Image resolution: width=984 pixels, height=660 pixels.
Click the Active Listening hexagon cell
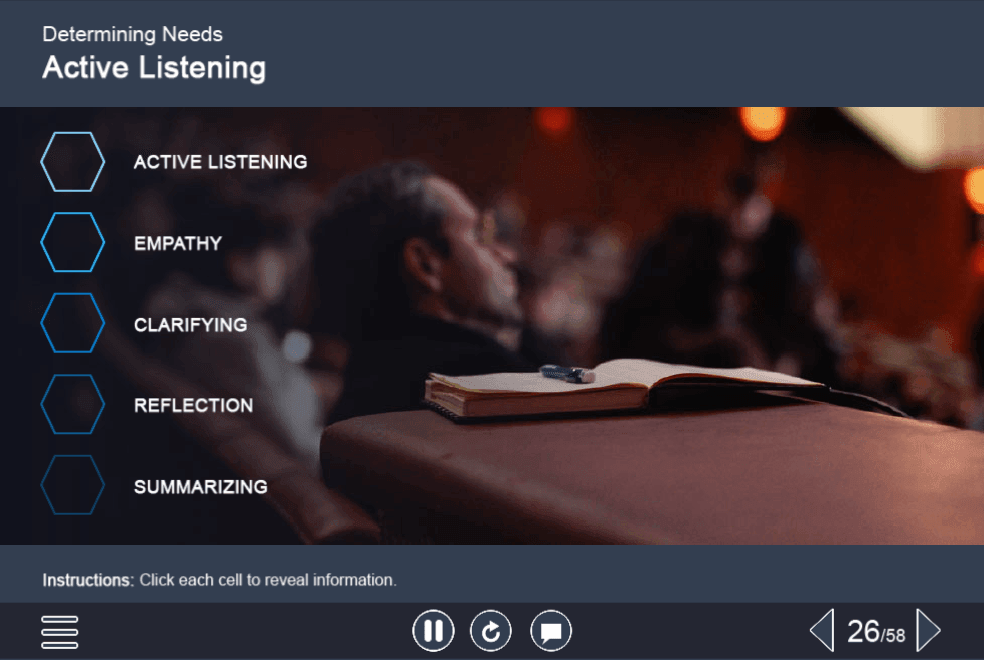(73, 162)
